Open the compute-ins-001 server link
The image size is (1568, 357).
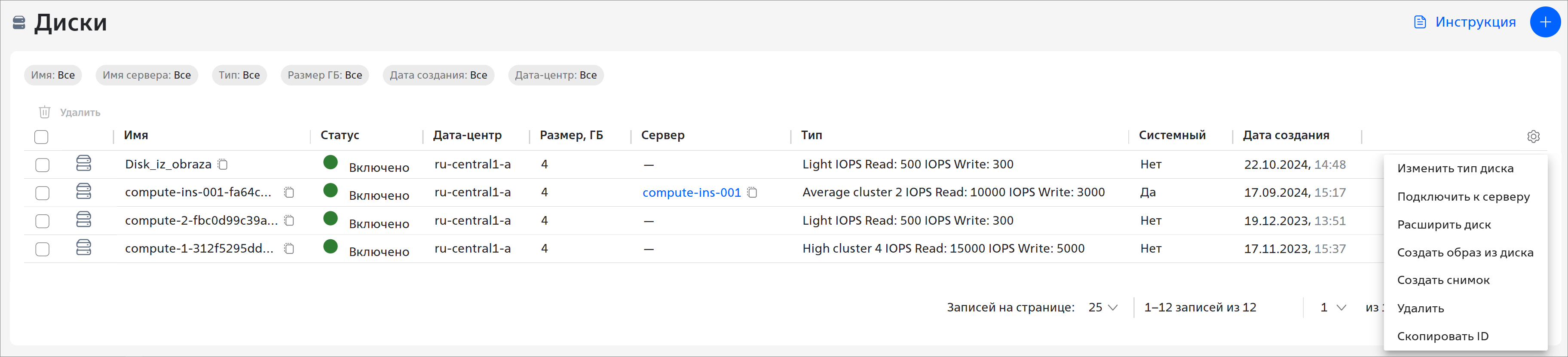[692, 193]
